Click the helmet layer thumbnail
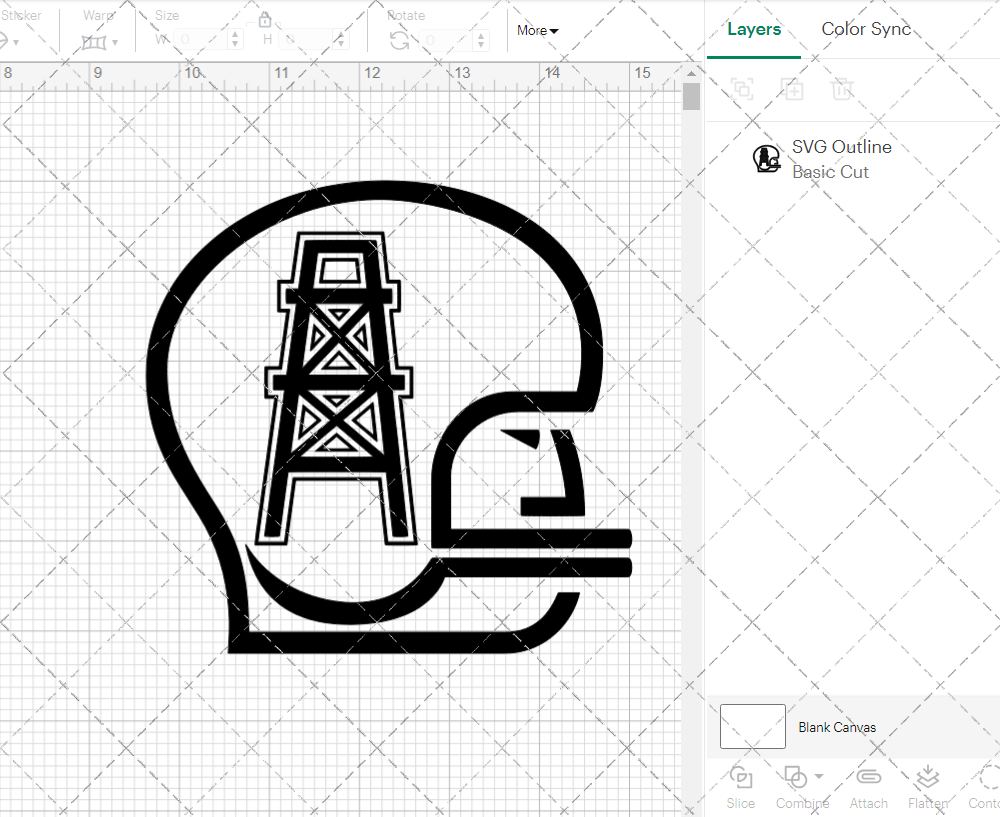Viewport: 1000px width, 817px height. click(x=766, y=159)
